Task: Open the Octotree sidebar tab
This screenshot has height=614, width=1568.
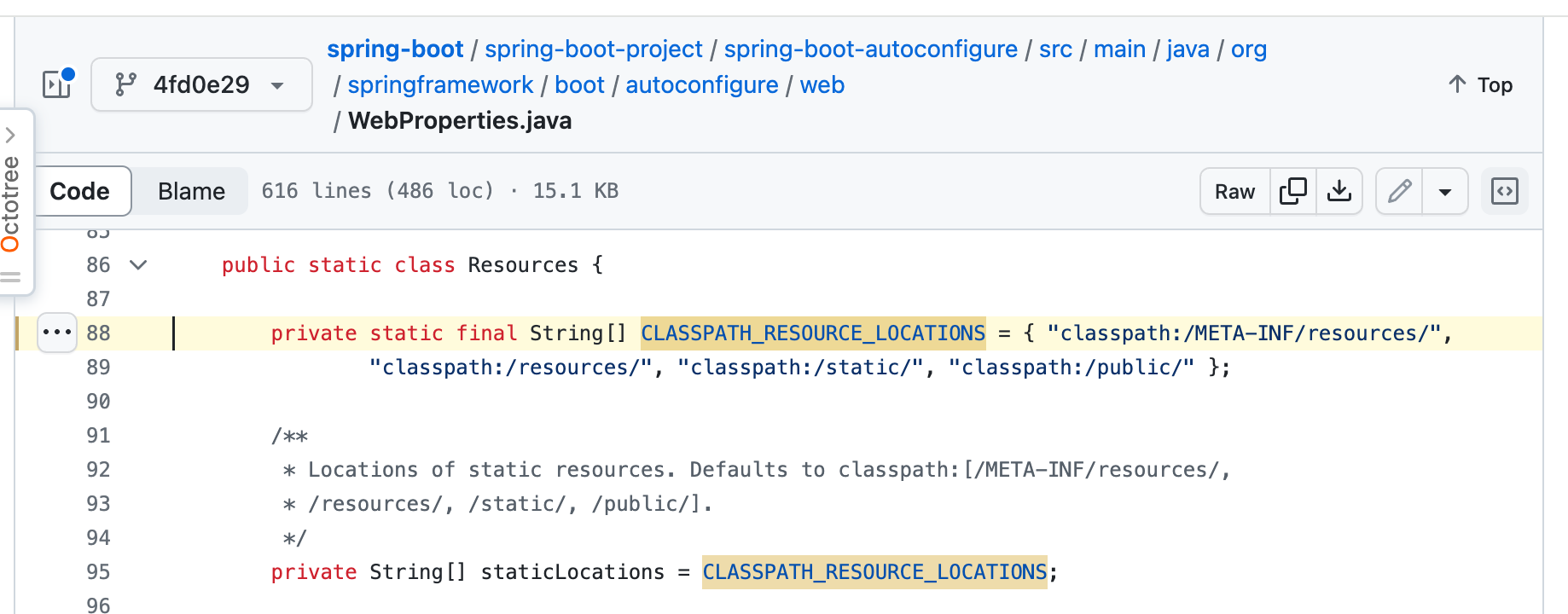Action: (x=11, y=203)
